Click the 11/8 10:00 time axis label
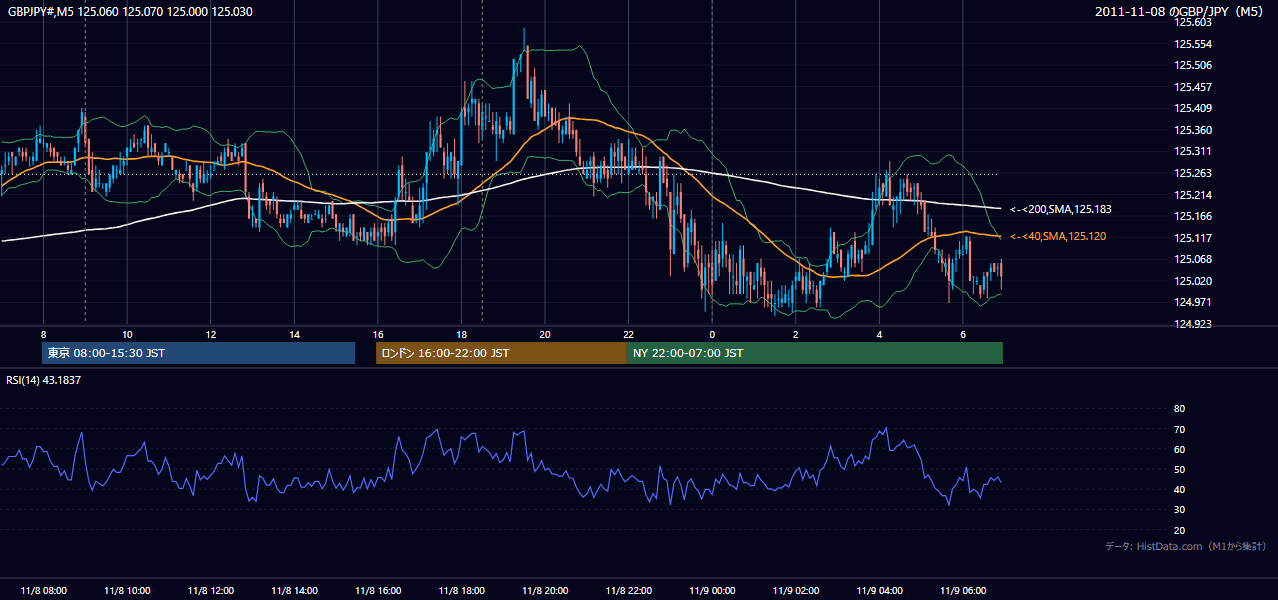This screenshot has height=600, width=1278. click(x=127, y=591)
